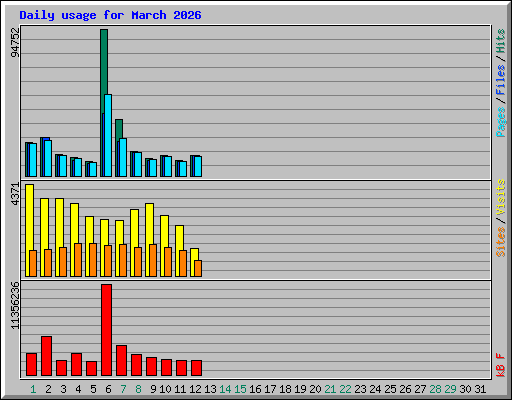Click day label "30" on the x-axis

(465, 389)
